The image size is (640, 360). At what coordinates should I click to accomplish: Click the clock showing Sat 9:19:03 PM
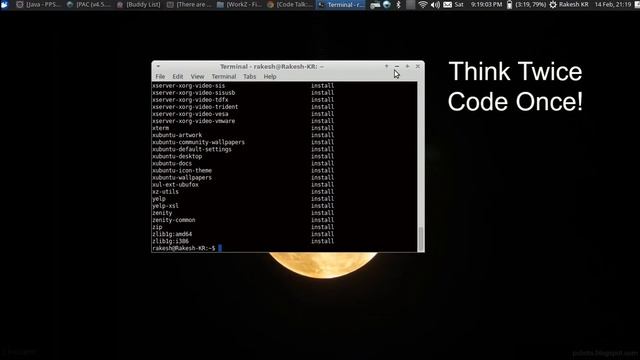pyautogui.click(x=478, y=4)
